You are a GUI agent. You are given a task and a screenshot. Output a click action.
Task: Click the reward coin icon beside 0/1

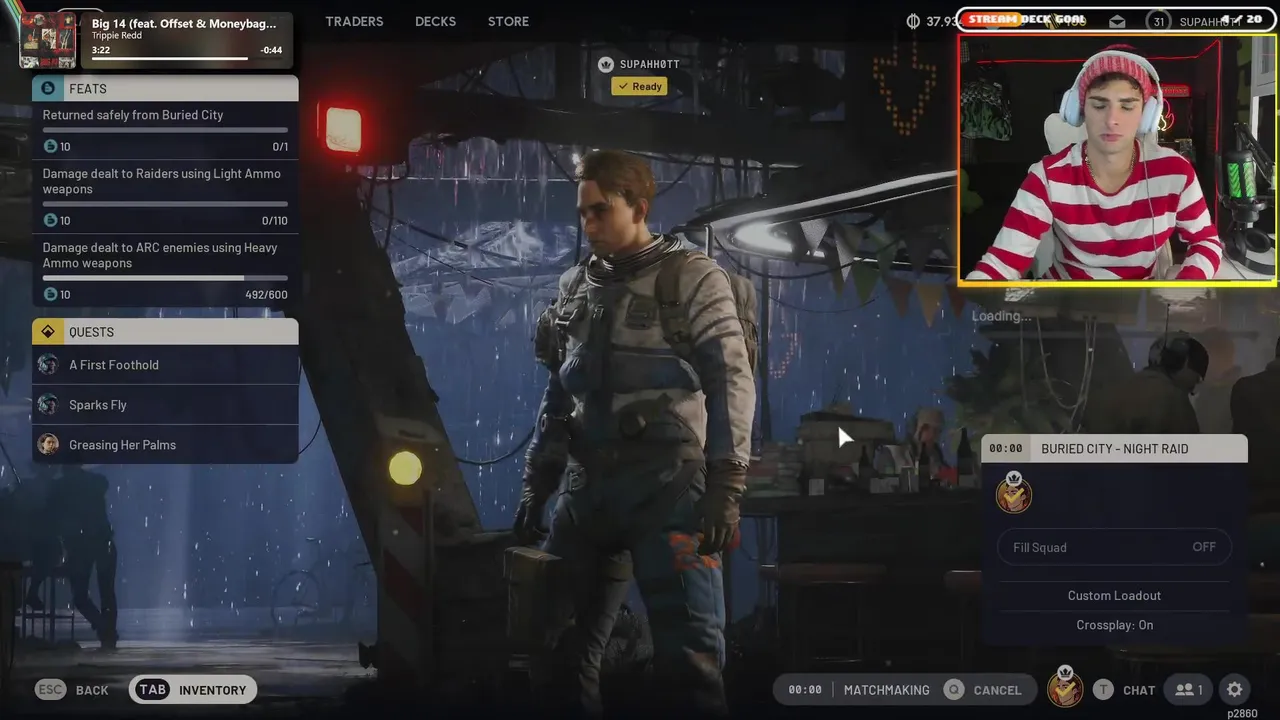(50, 146)
